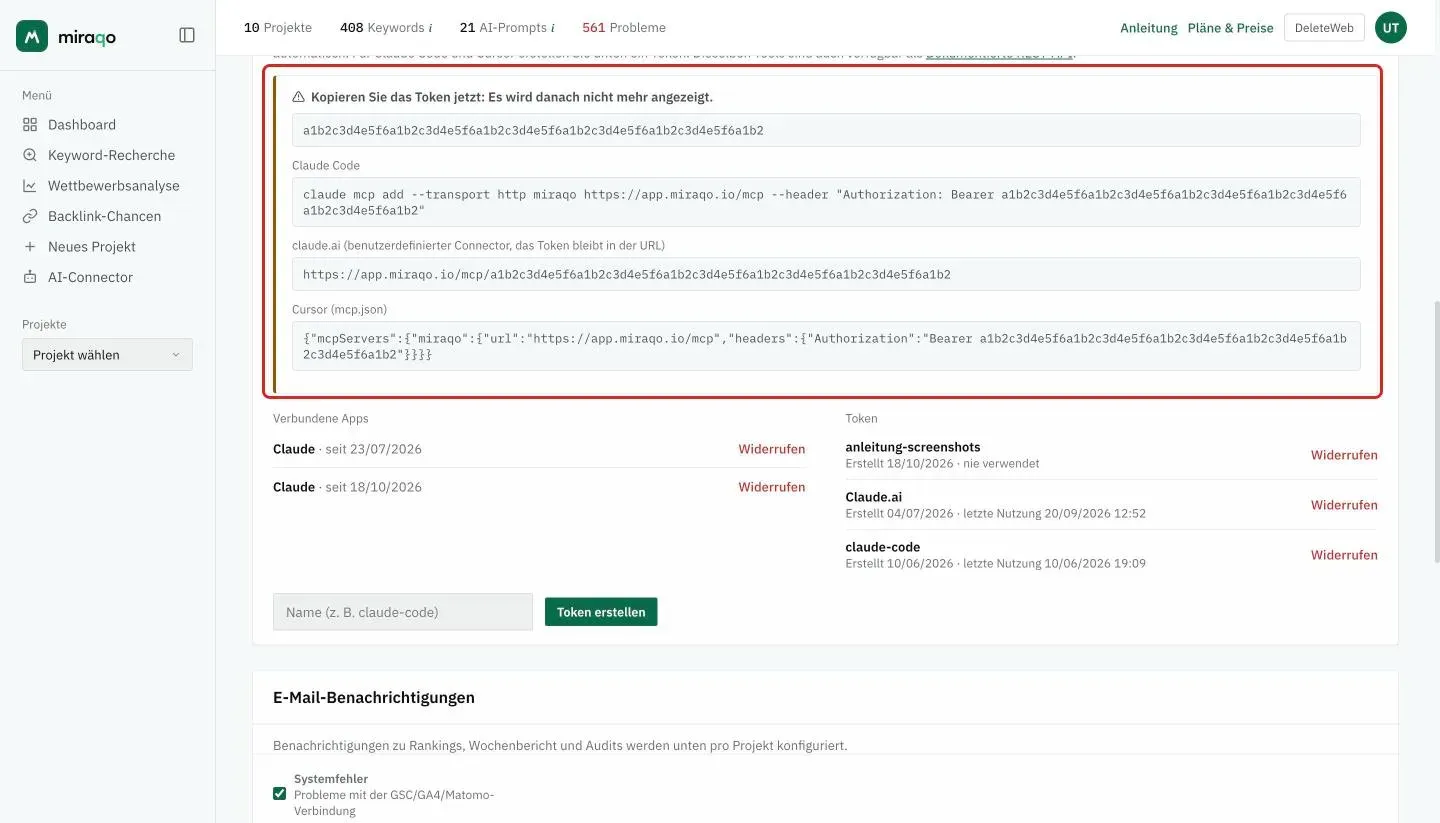
Task: Click the 'Verbundene Apps' label
Action: coord(321,418)
